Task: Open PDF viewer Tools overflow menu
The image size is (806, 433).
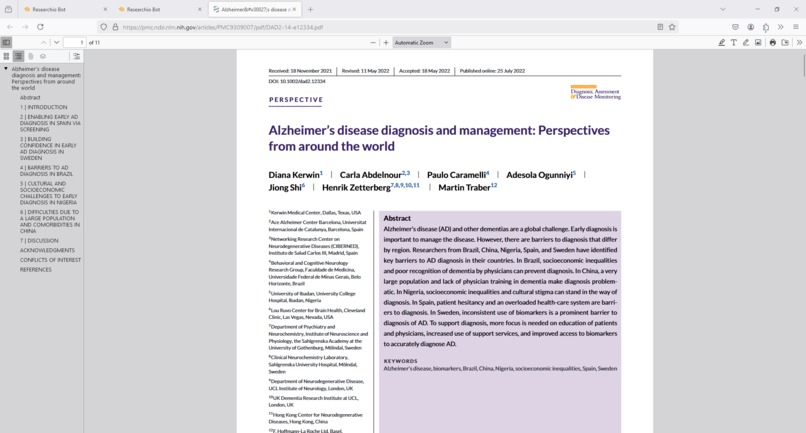Action: click(x=799, y=43)
